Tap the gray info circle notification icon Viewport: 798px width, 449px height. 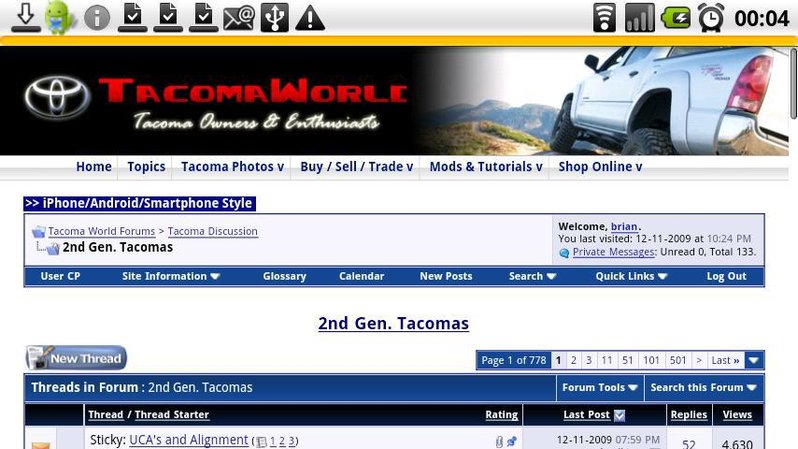pos(97,18)
